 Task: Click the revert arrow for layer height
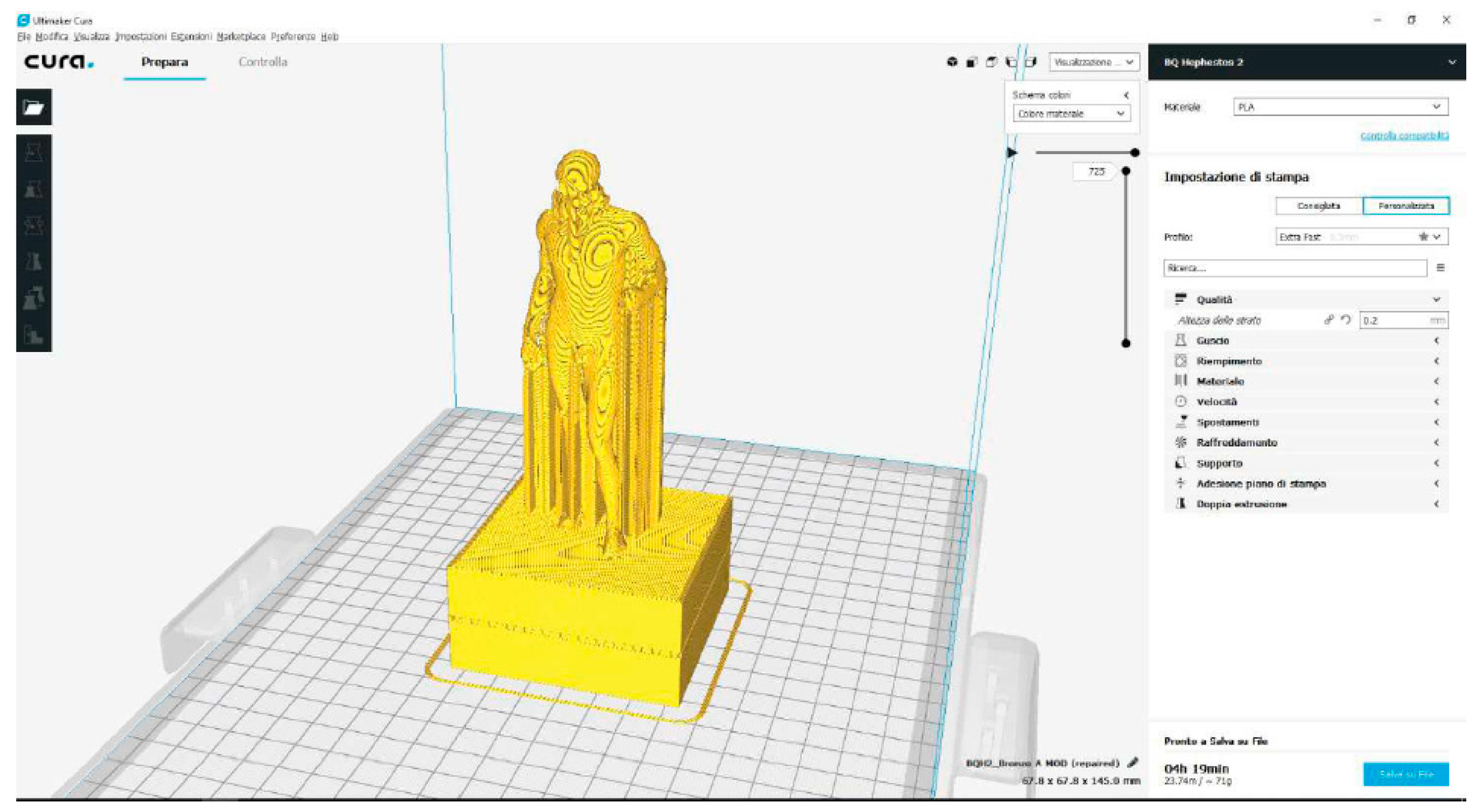1345,320
